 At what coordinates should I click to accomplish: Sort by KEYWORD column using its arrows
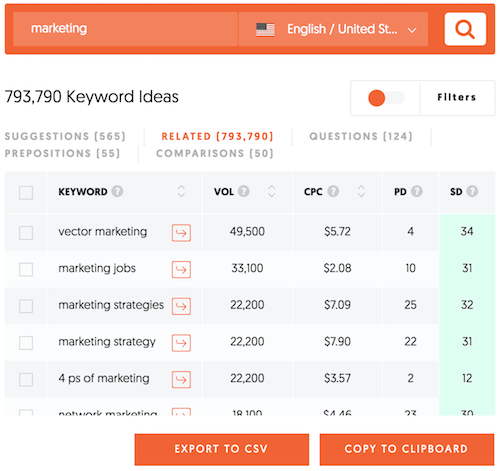pos(181,191)
